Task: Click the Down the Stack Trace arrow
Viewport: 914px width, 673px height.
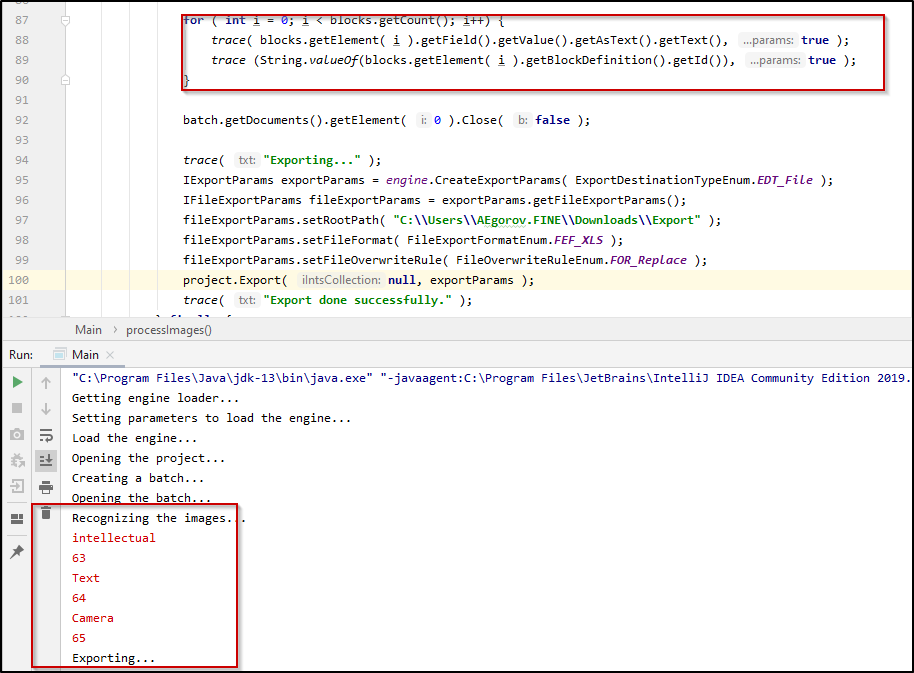Action: tap(46, 409)
